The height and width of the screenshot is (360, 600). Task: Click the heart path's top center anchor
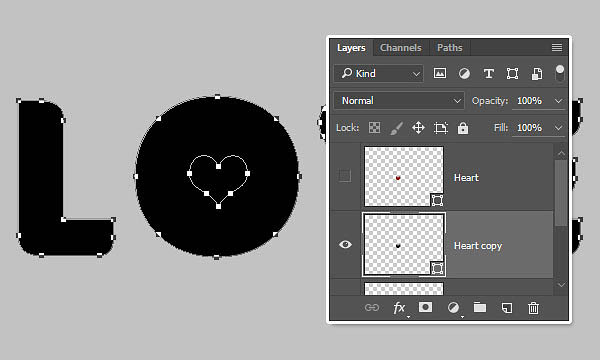point(218,166)
